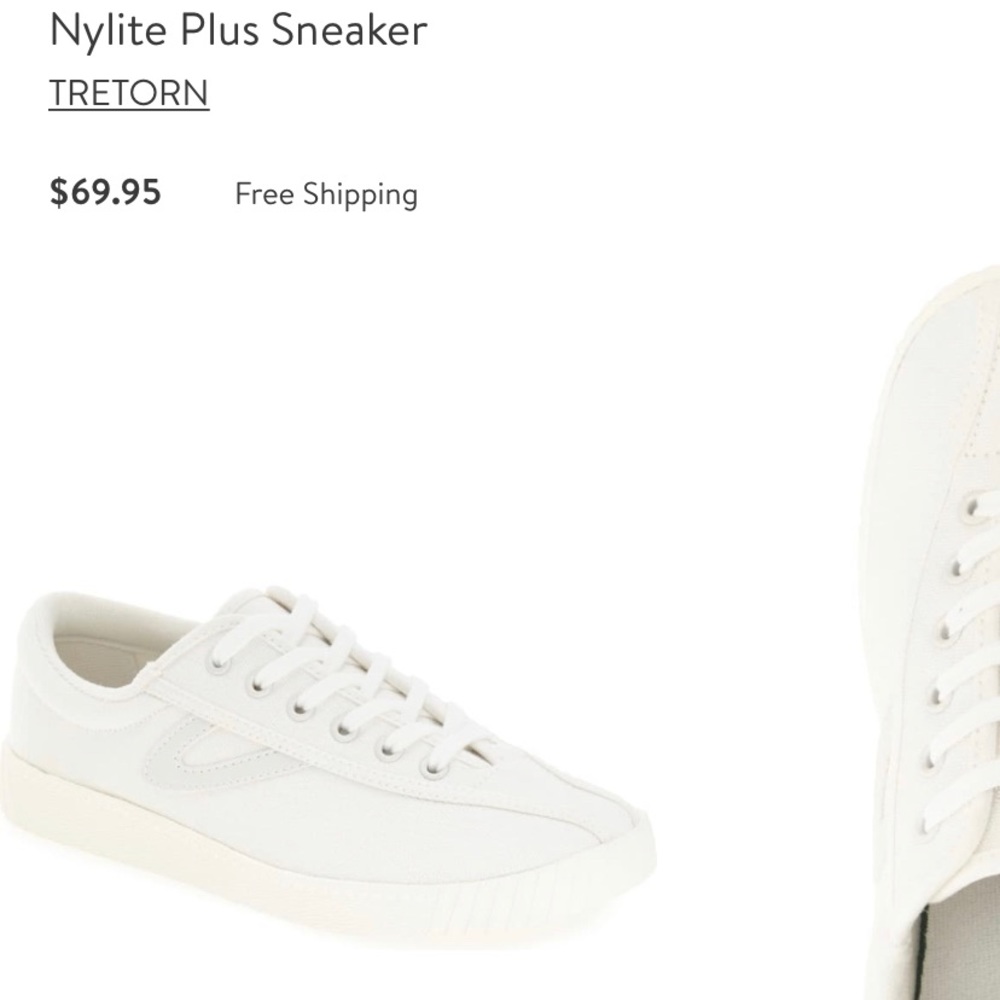The width and height of the screenshot is (1000, 1000).
Task: Open the TRETORN brand link
Action: click(x=129, y=93)
